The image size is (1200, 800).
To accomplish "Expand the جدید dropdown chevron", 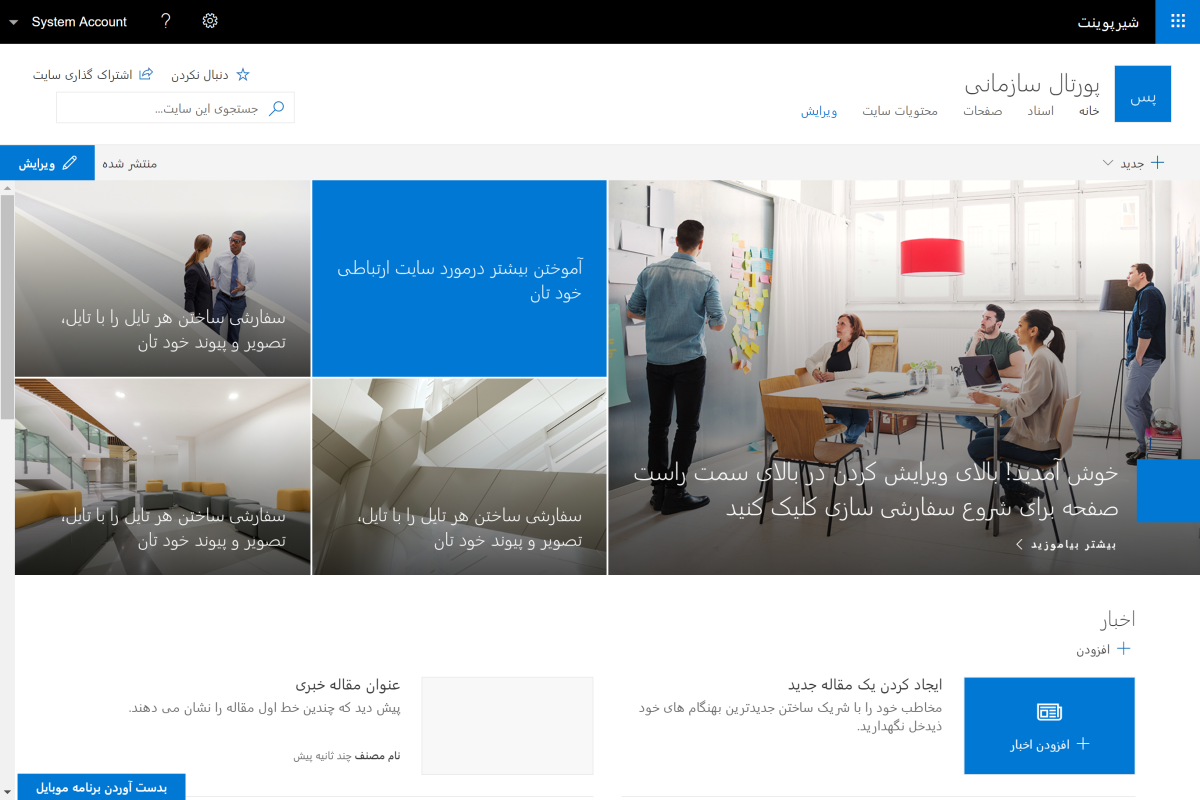I will pyautogui.click(x=1108, y=163).
